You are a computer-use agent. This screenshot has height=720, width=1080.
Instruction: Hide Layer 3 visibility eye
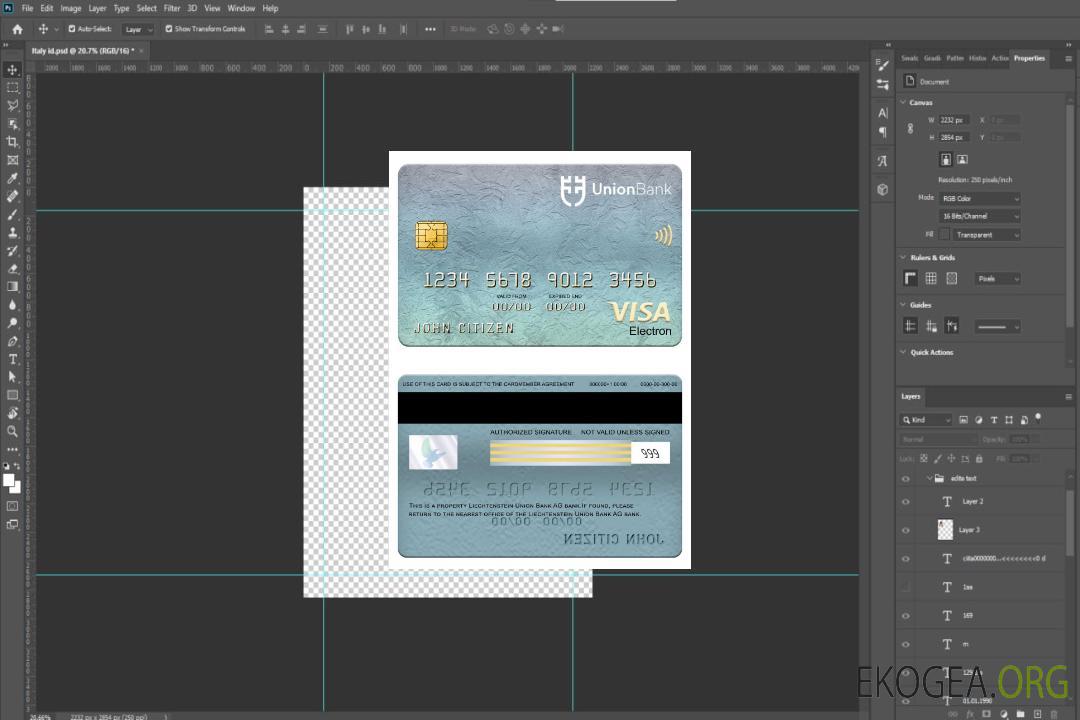tap(906, 531)
